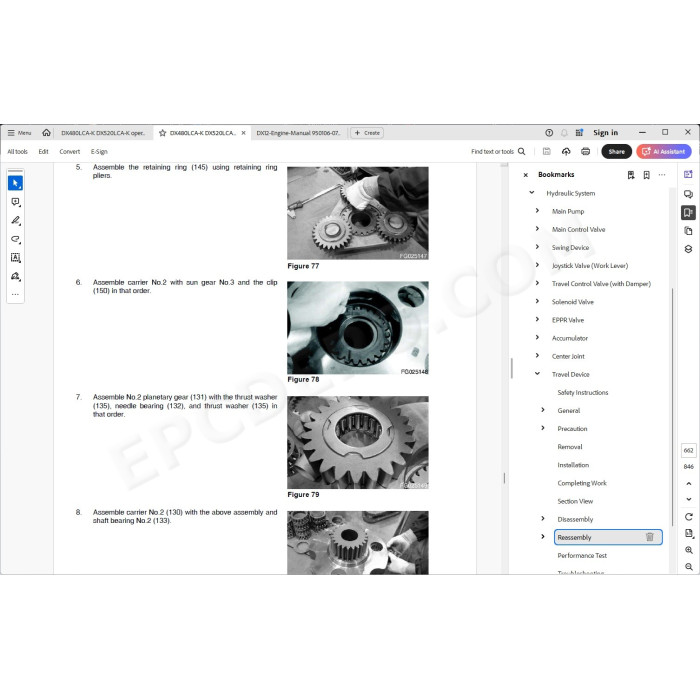Open the AI Assistant
This screenshot has width=700, height=700.
point(664,151)
